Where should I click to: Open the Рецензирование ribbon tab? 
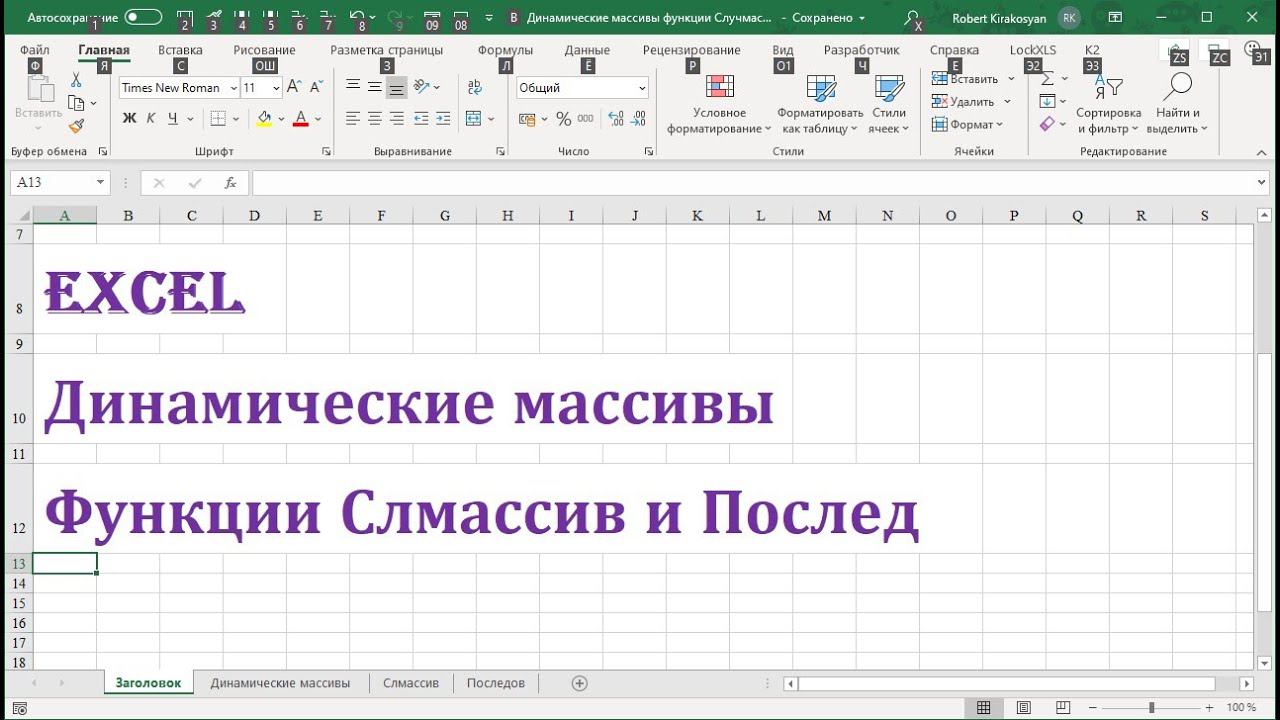point(692,50)
